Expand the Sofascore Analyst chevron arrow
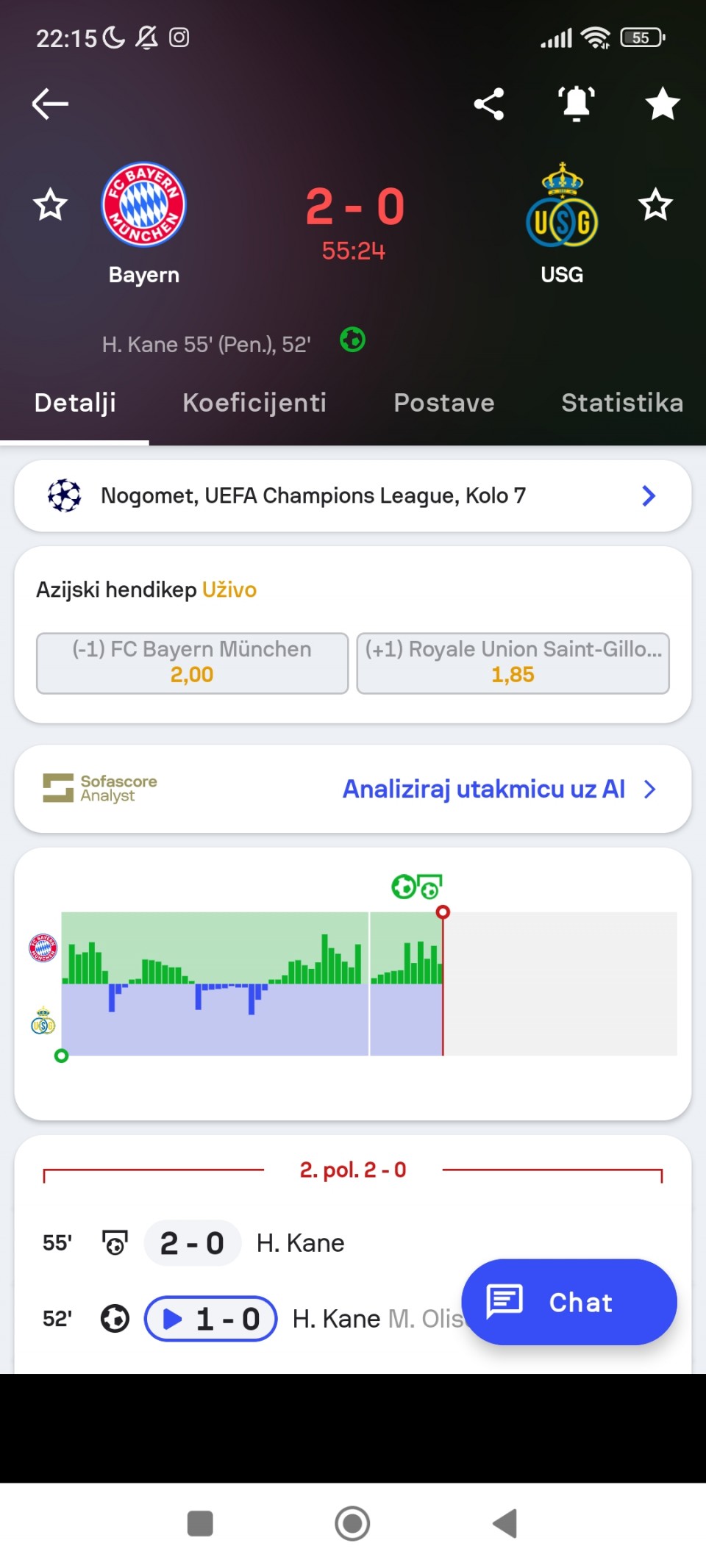This screenshot has width=706, height=1568. 649,790
